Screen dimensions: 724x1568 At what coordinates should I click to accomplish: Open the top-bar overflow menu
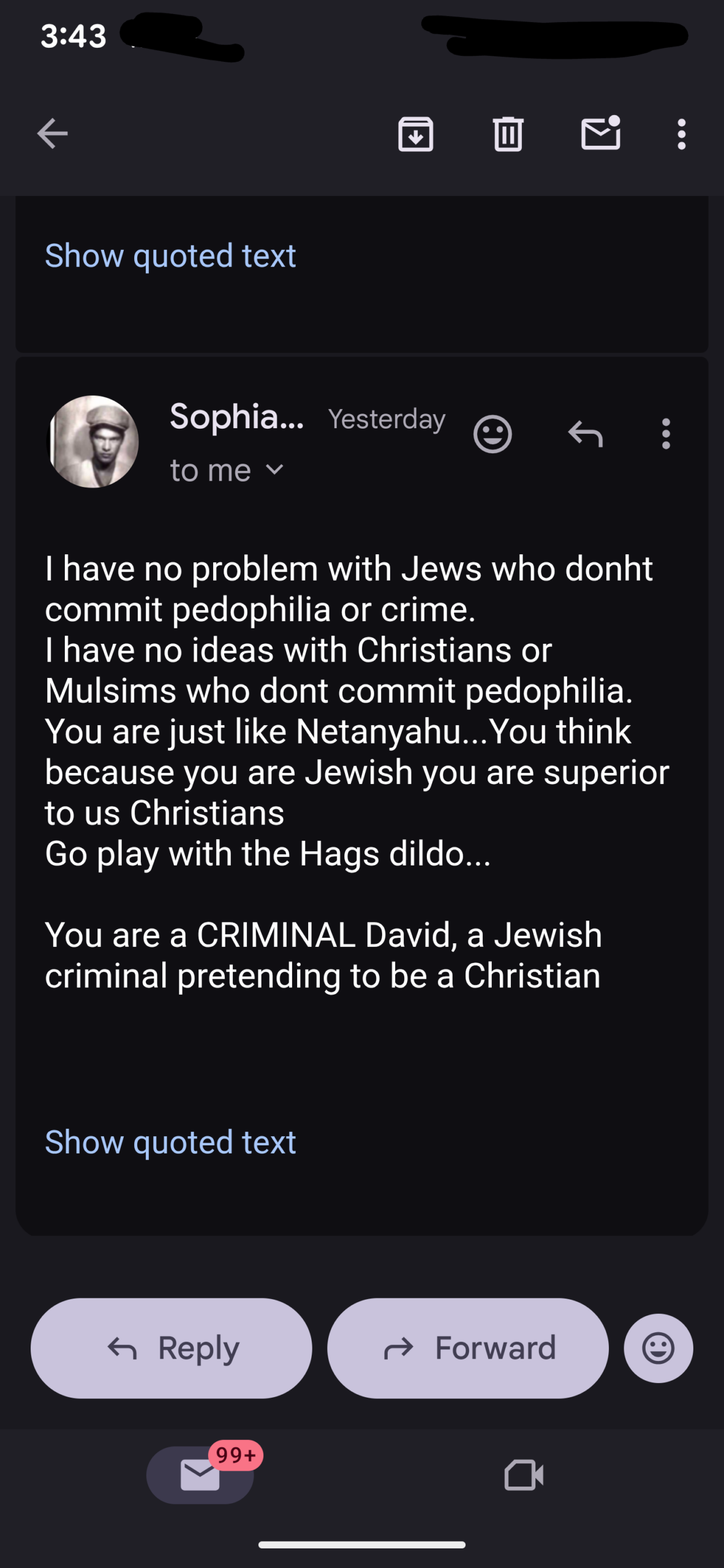tap(681, 134)
